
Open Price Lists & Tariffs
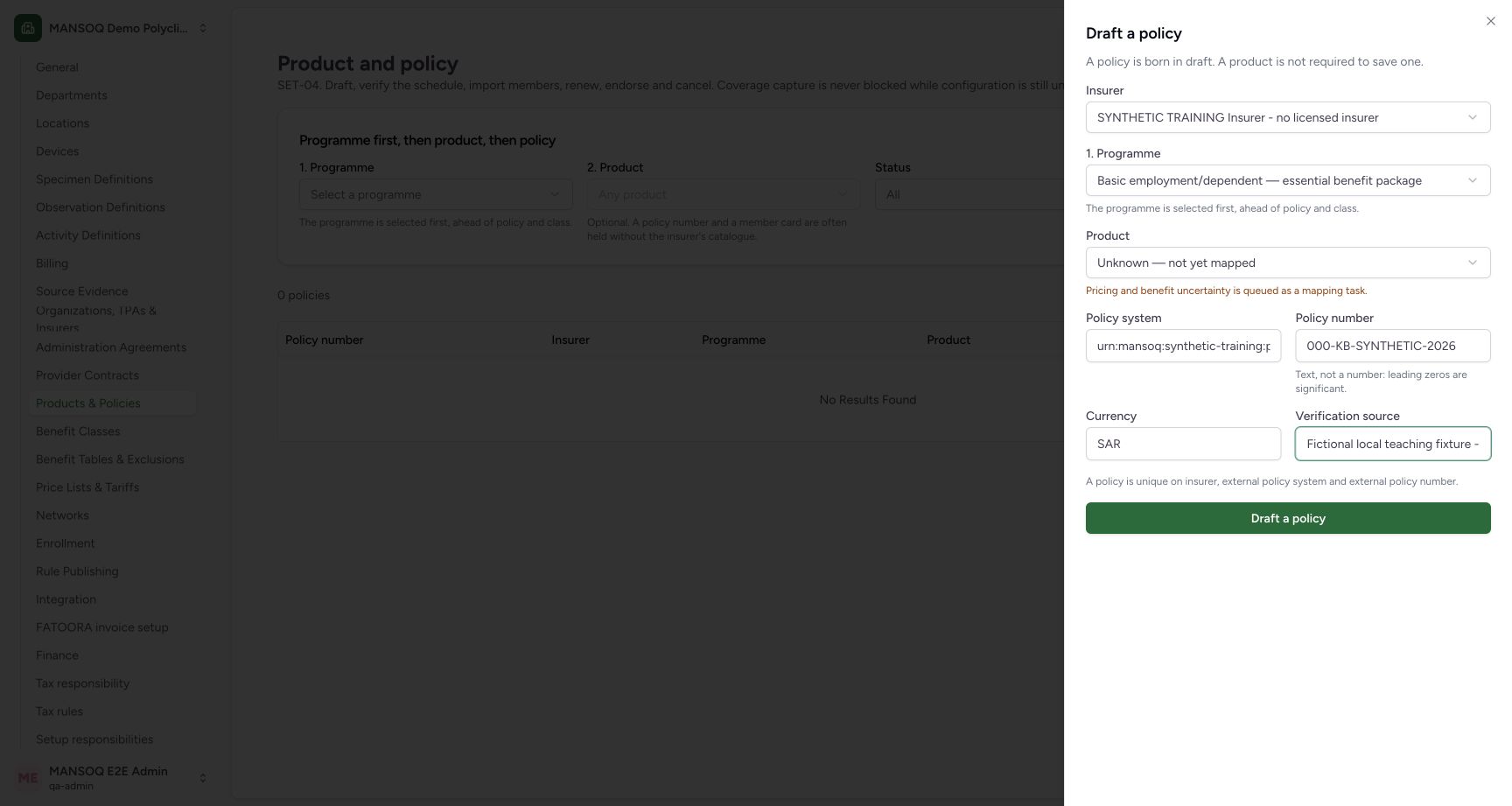(x=87, y=487)
